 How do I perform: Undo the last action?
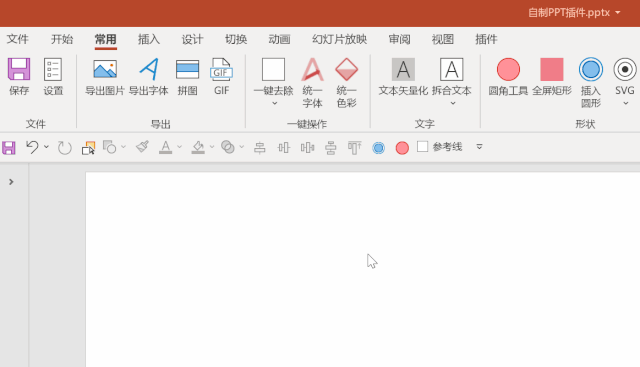tap(32, 147)
